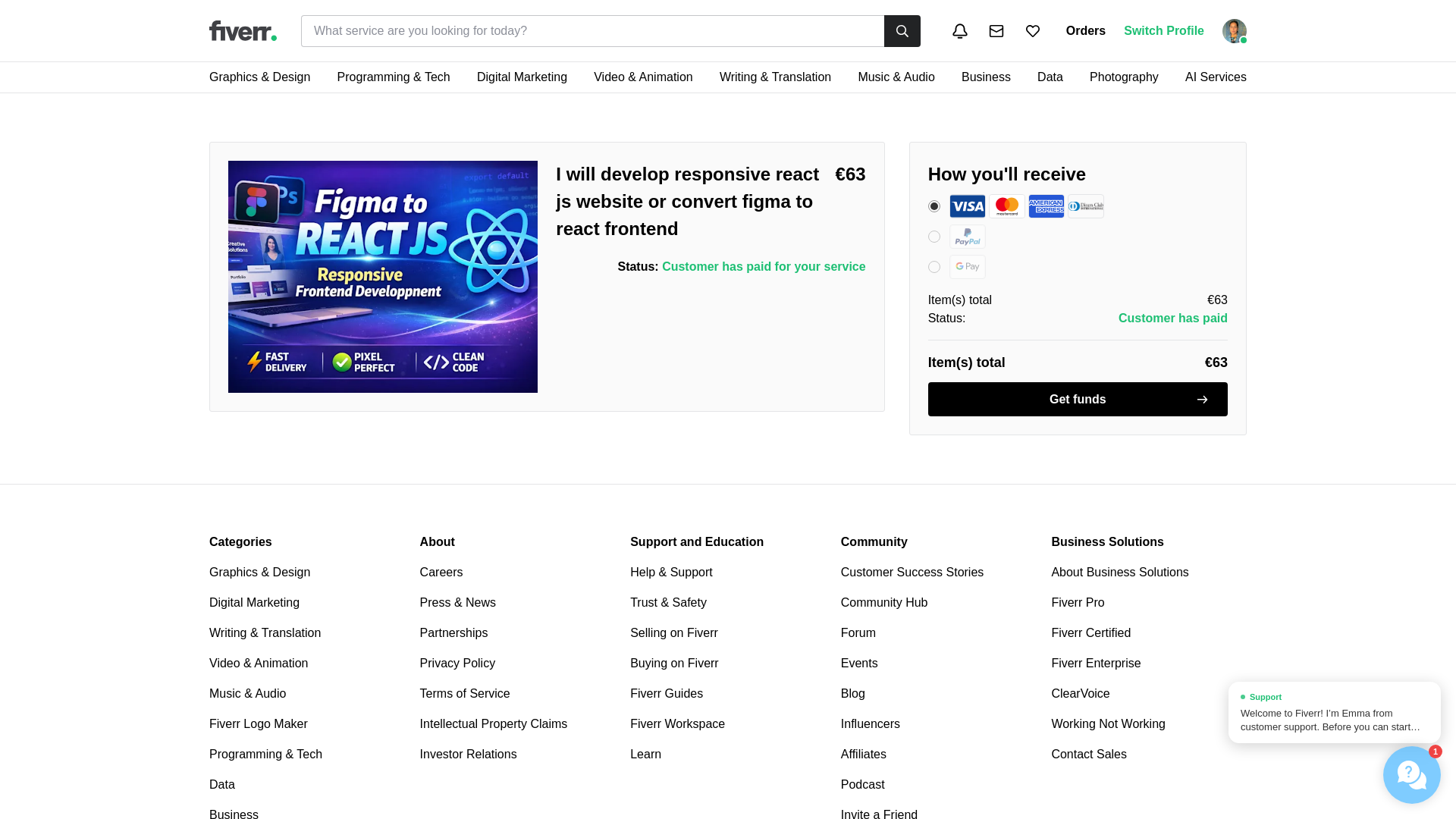Open Programming & Tech in the nav bar
The image size is (1456, 819).
click(x=393, y=77)
